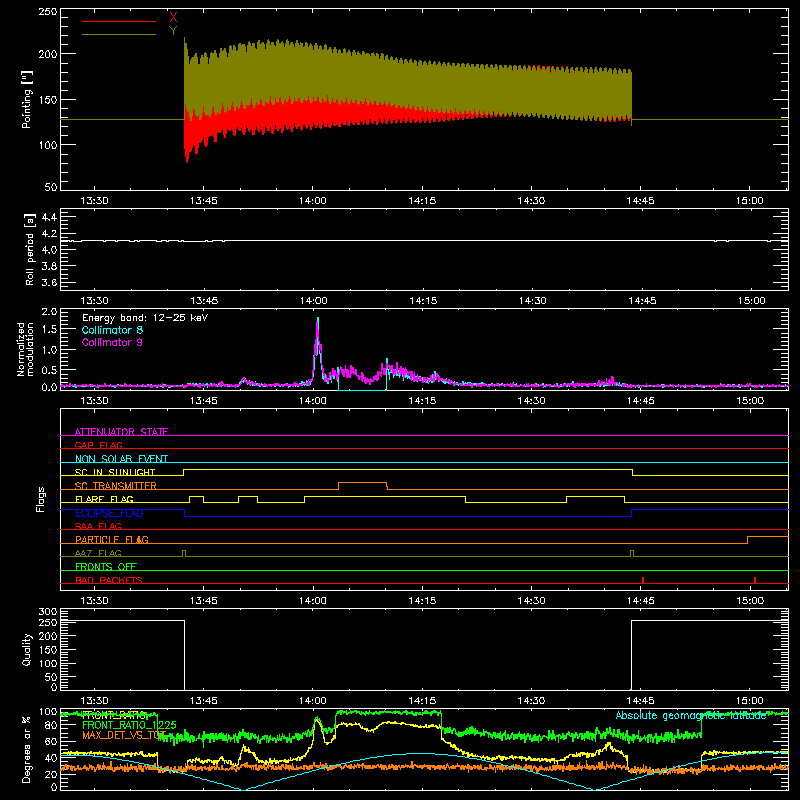Select the NON_SOLAR_EVENT flag label
Screen dimensions: 800x800
(x=121, y=459)
